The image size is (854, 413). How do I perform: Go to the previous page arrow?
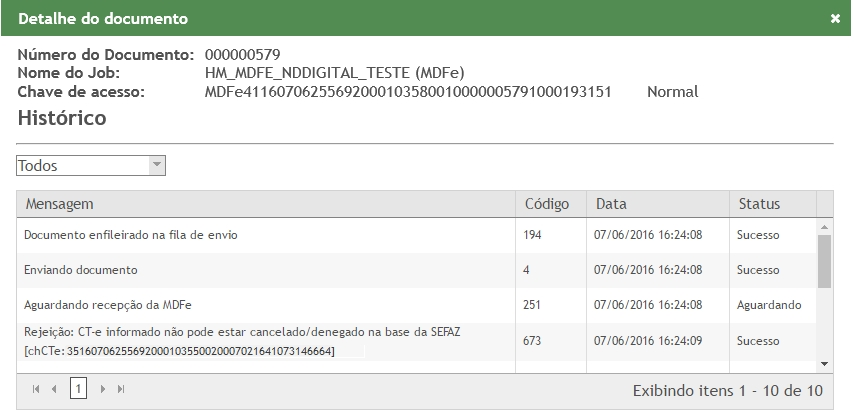(55, 388)
